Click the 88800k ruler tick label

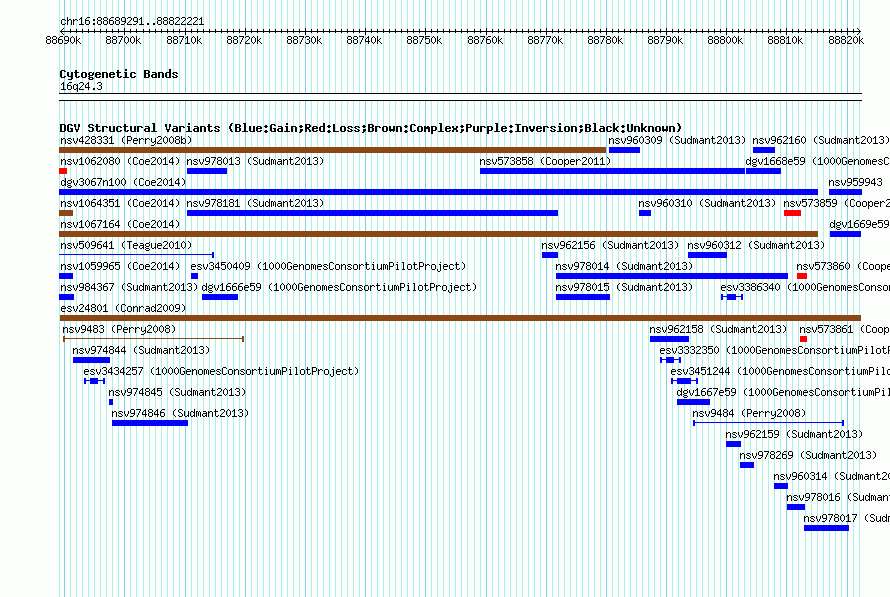tap(725, 40)
